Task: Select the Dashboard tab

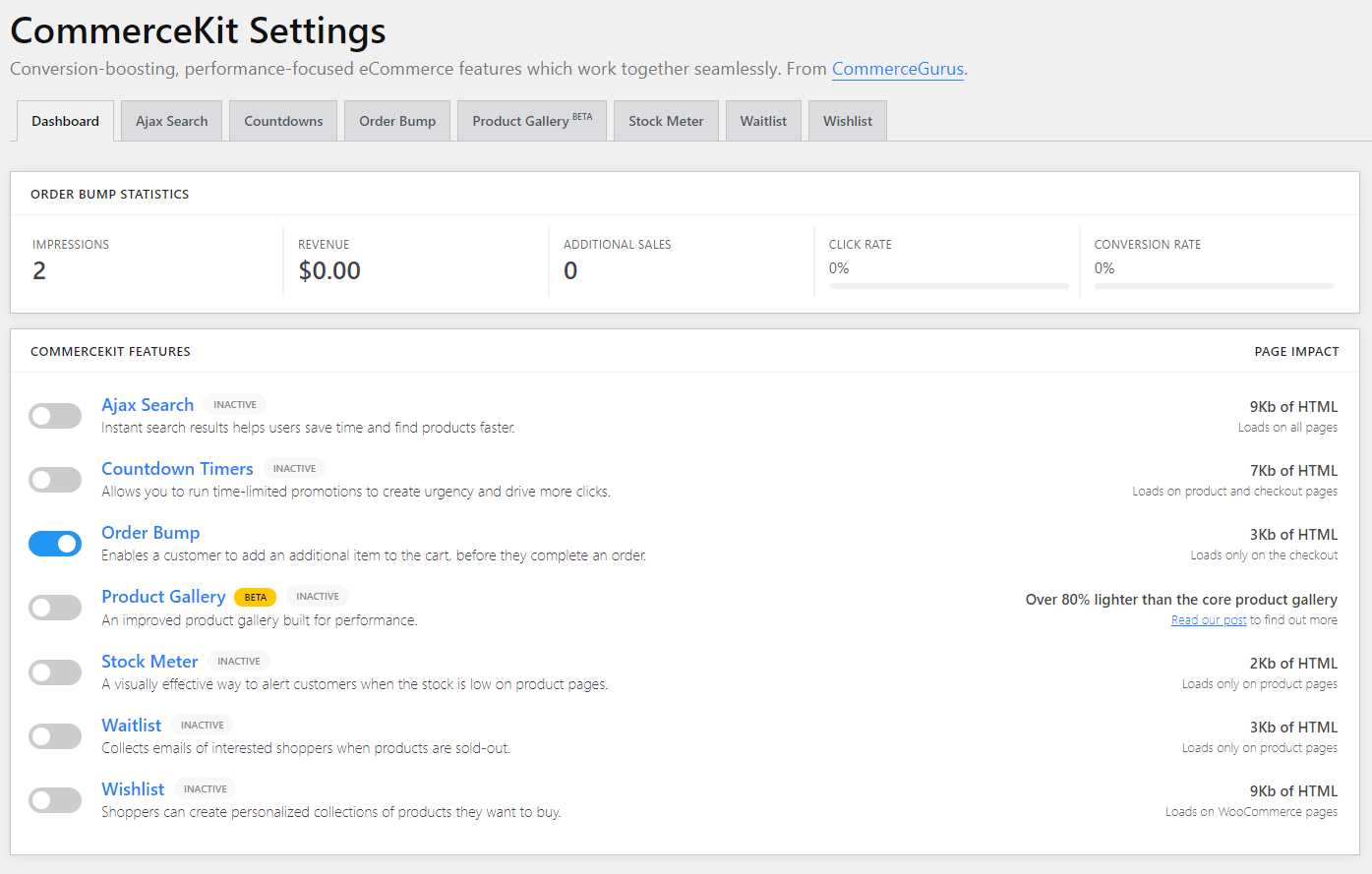Action: point(65,121)
